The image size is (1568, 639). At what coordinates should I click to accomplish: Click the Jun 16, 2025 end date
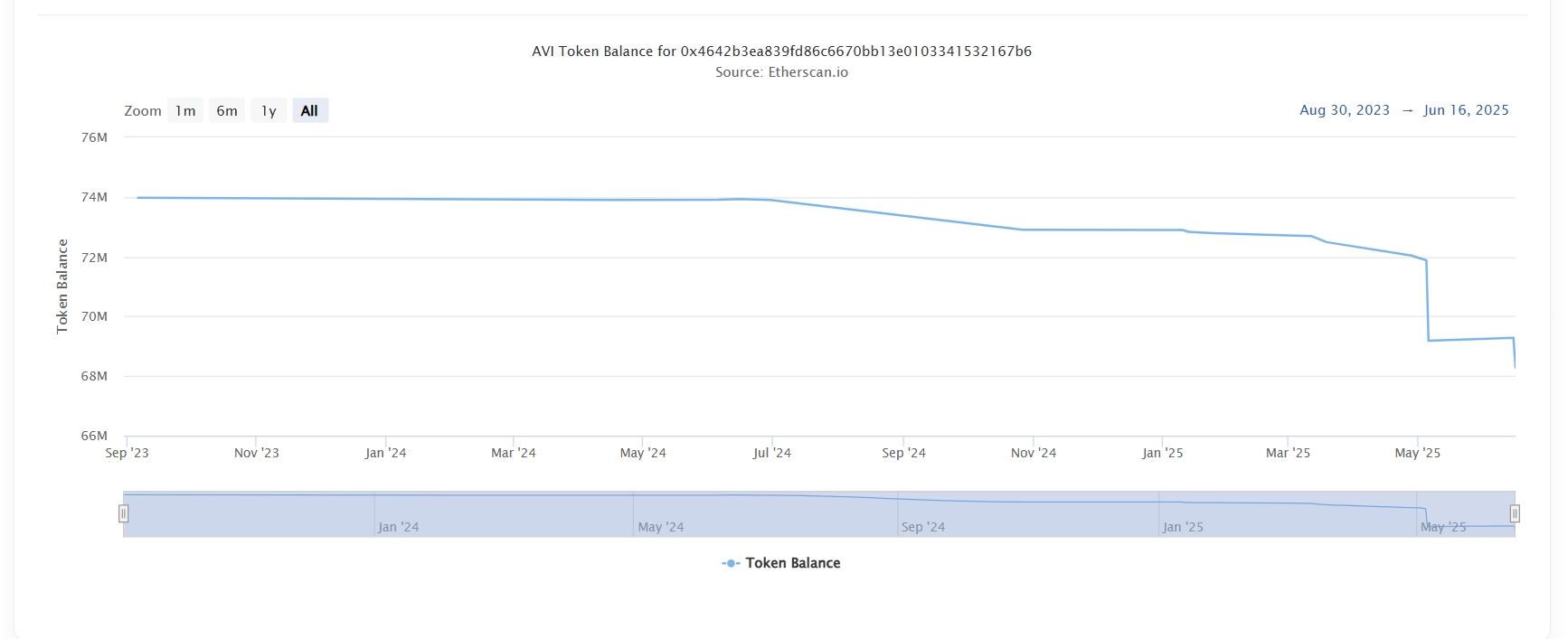pyautogui.click(x=1466, y=110)
